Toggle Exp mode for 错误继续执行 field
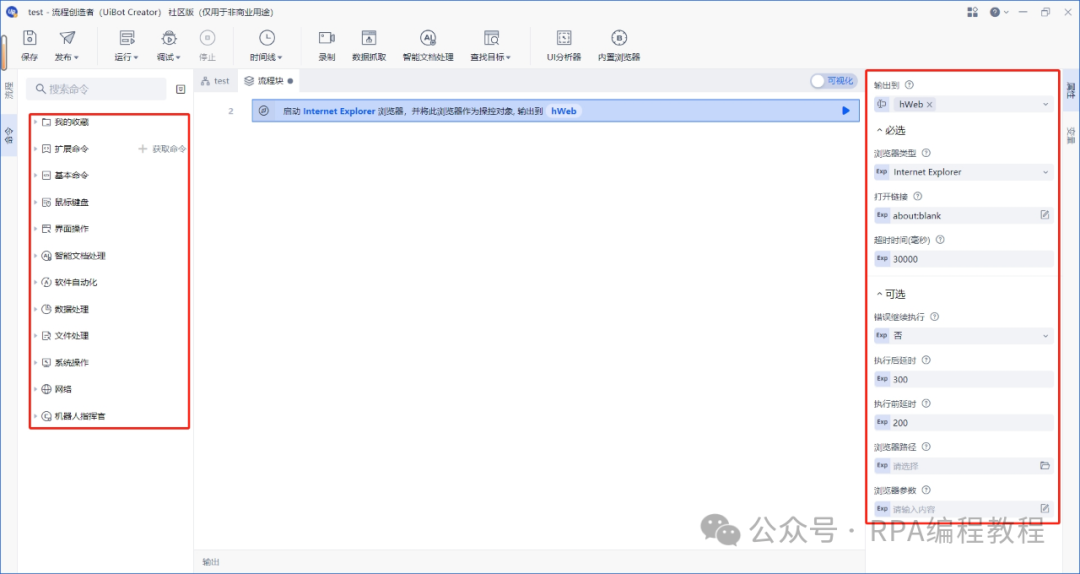The image size is (1080, 574). 882,336
